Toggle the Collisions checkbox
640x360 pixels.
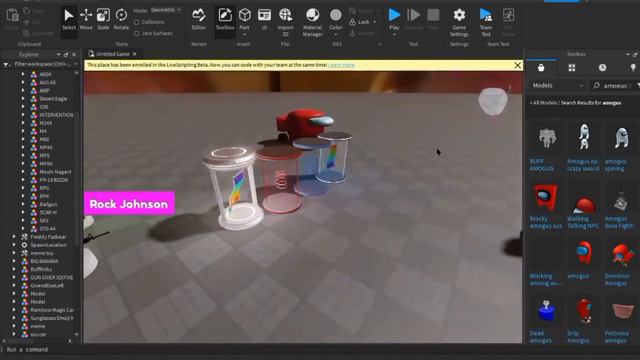pos(137,22)
